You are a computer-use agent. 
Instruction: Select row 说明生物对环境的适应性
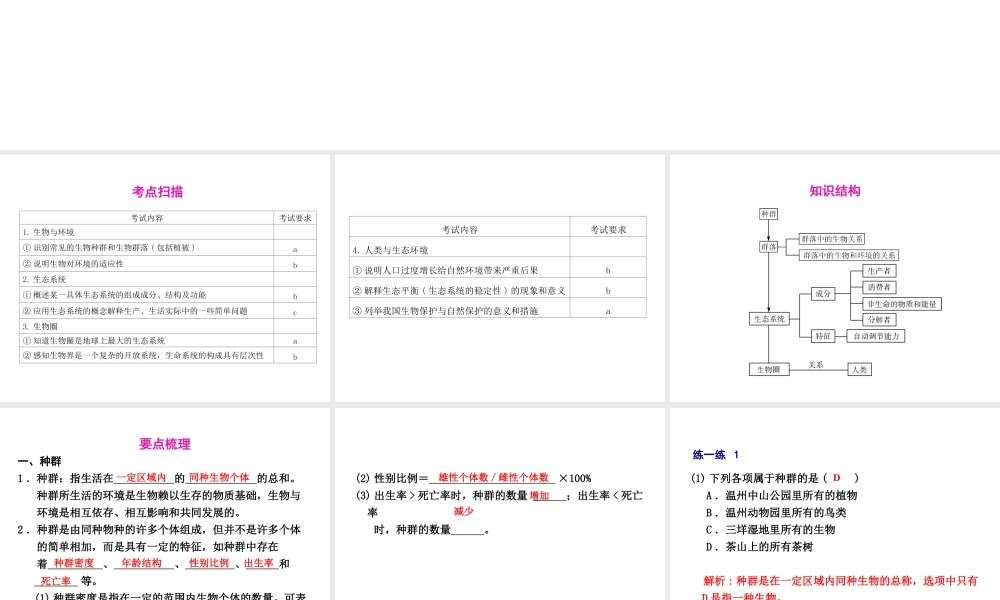pyautogui.click(x=168, y=263)
